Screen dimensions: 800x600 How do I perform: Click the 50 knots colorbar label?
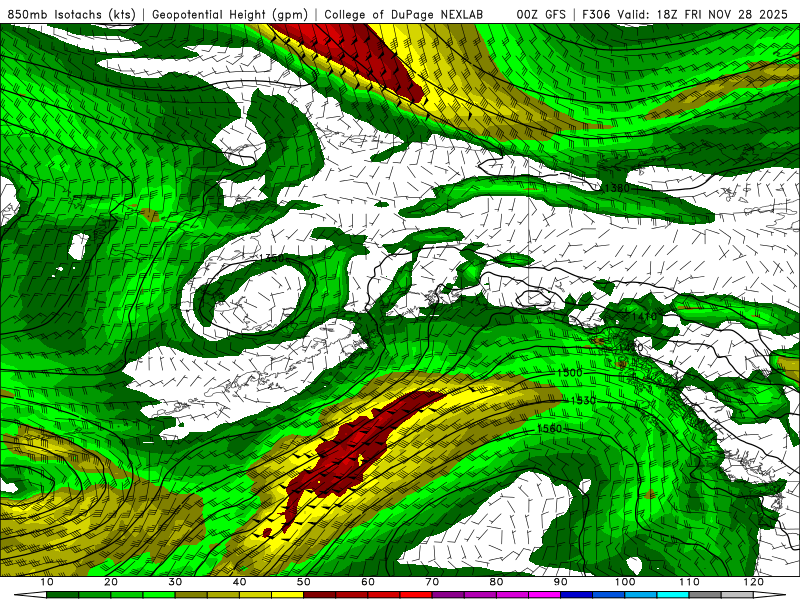coord(304,582)
